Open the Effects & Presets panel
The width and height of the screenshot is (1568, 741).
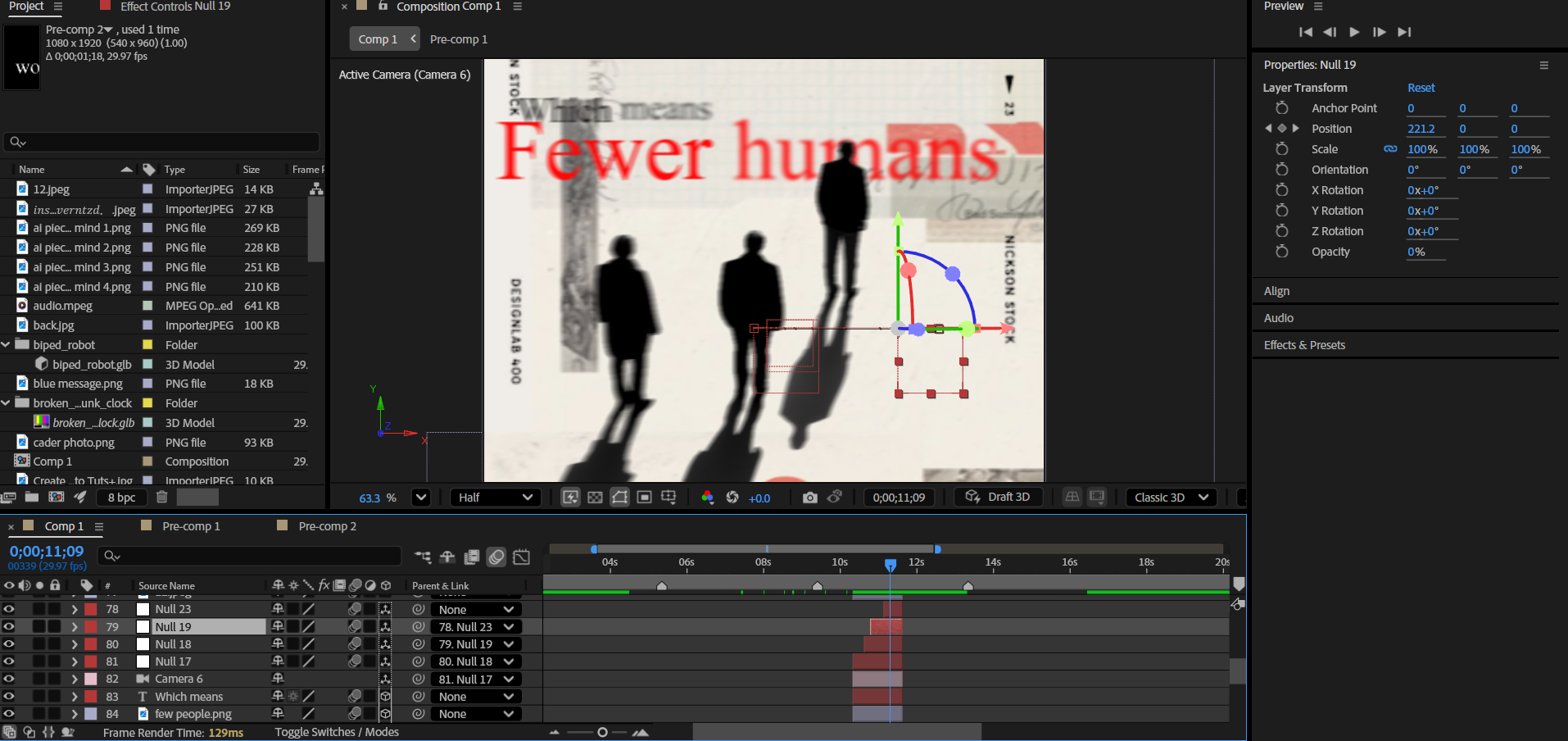1304,345
